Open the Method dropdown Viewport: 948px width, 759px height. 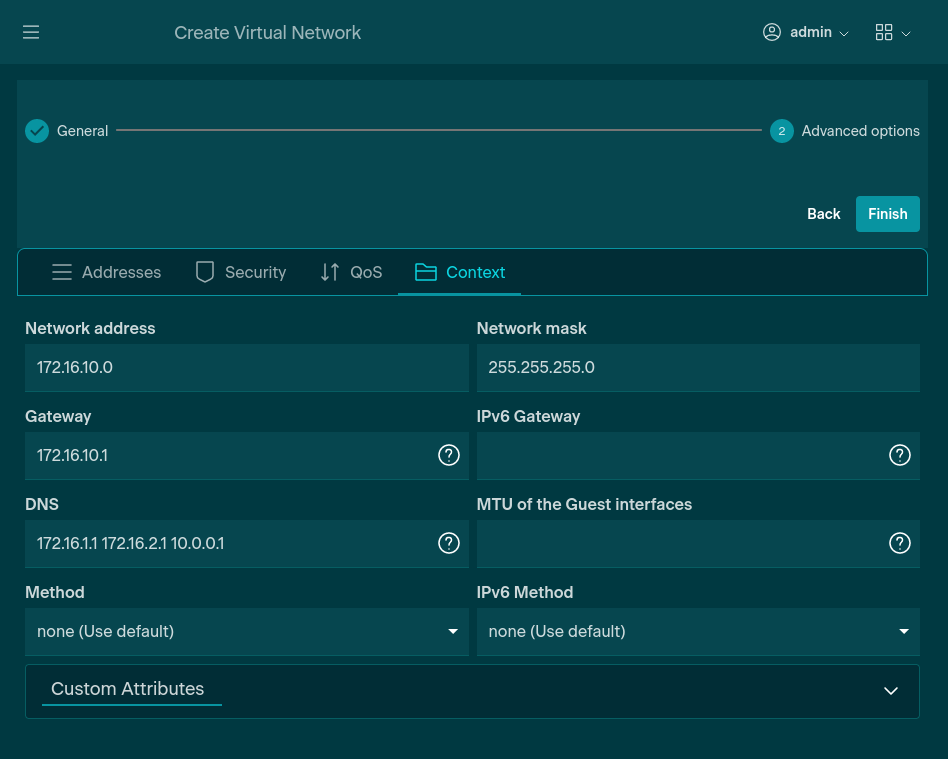(246, 632)
